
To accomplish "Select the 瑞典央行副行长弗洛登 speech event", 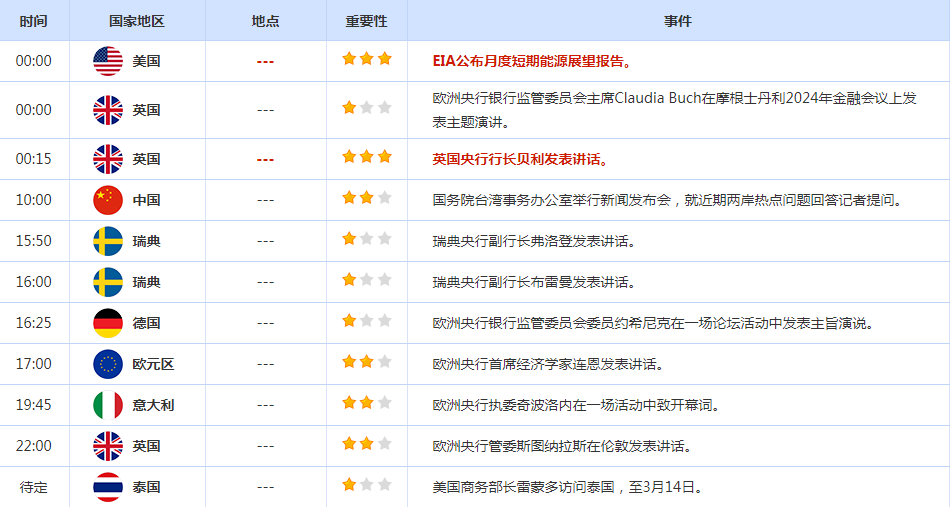I will pyautogui.click(x=534, y=241).
